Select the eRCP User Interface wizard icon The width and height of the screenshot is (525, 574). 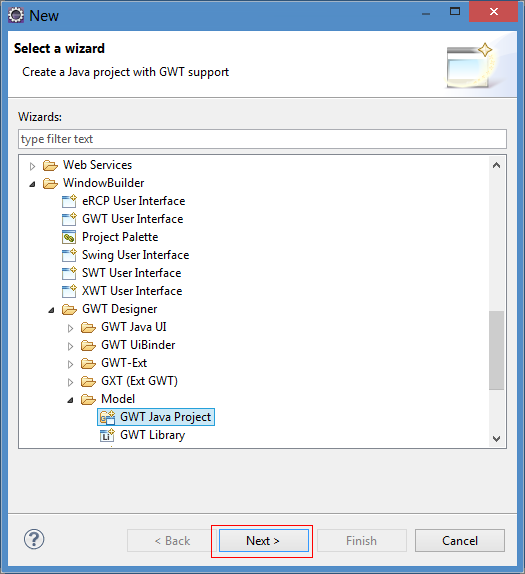69,201
